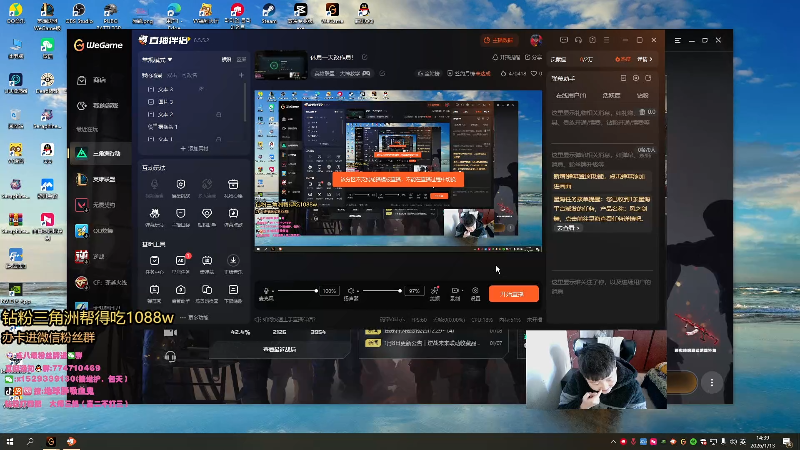
Task: Open the box-shaped tool icon in interactive tools
Action: pyautogui.click(x=233, y=184)
